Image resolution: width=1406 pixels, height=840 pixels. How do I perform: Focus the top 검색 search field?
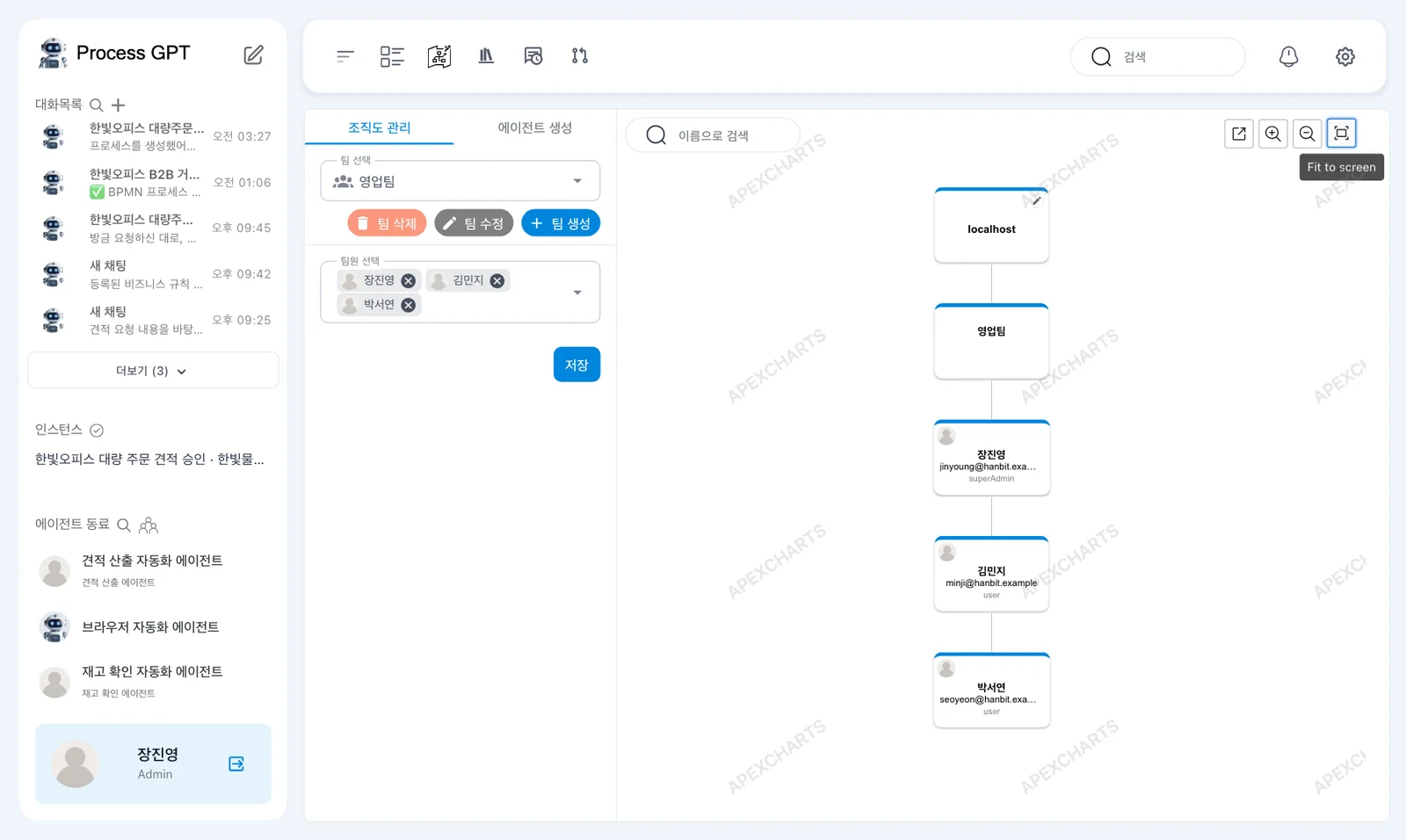click(1157, 56)
